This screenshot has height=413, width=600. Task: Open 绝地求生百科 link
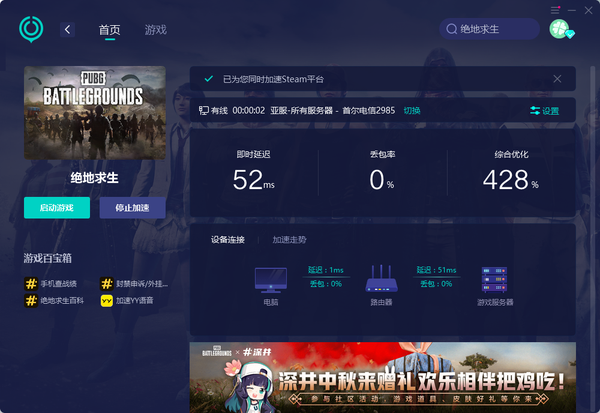[x=54, y=300]
